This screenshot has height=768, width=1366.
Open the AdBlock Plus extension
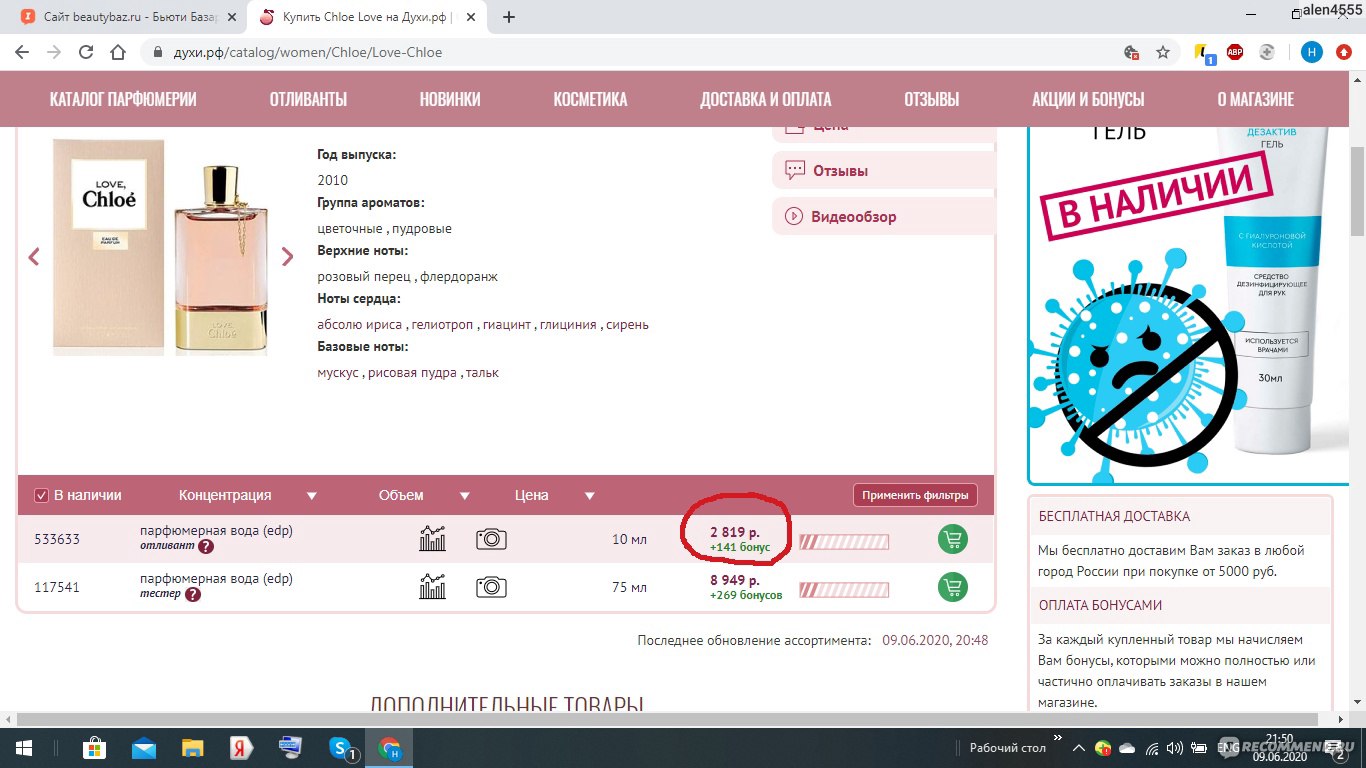(1235, 52)
